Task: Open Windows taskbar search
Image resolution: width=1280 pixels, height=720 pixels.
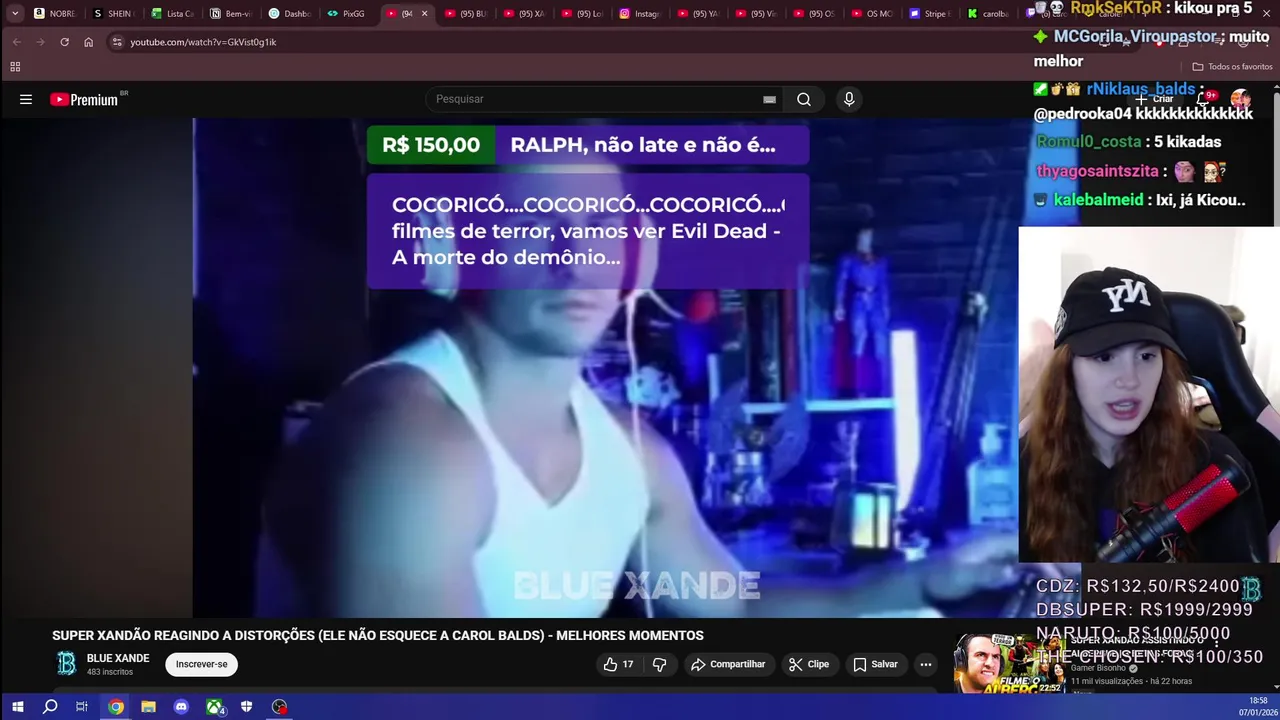Action: tap(50, 707)
